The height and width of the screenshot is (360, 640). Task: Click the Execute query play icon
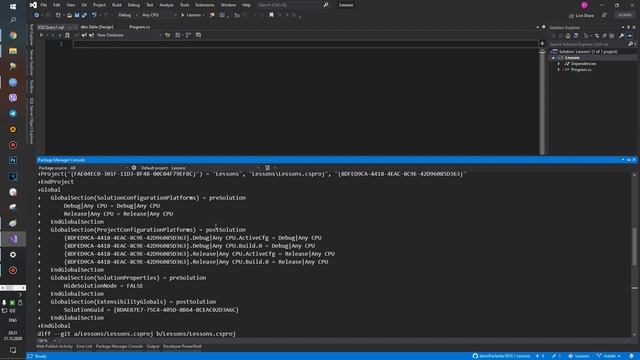click(x=41, y=35)
